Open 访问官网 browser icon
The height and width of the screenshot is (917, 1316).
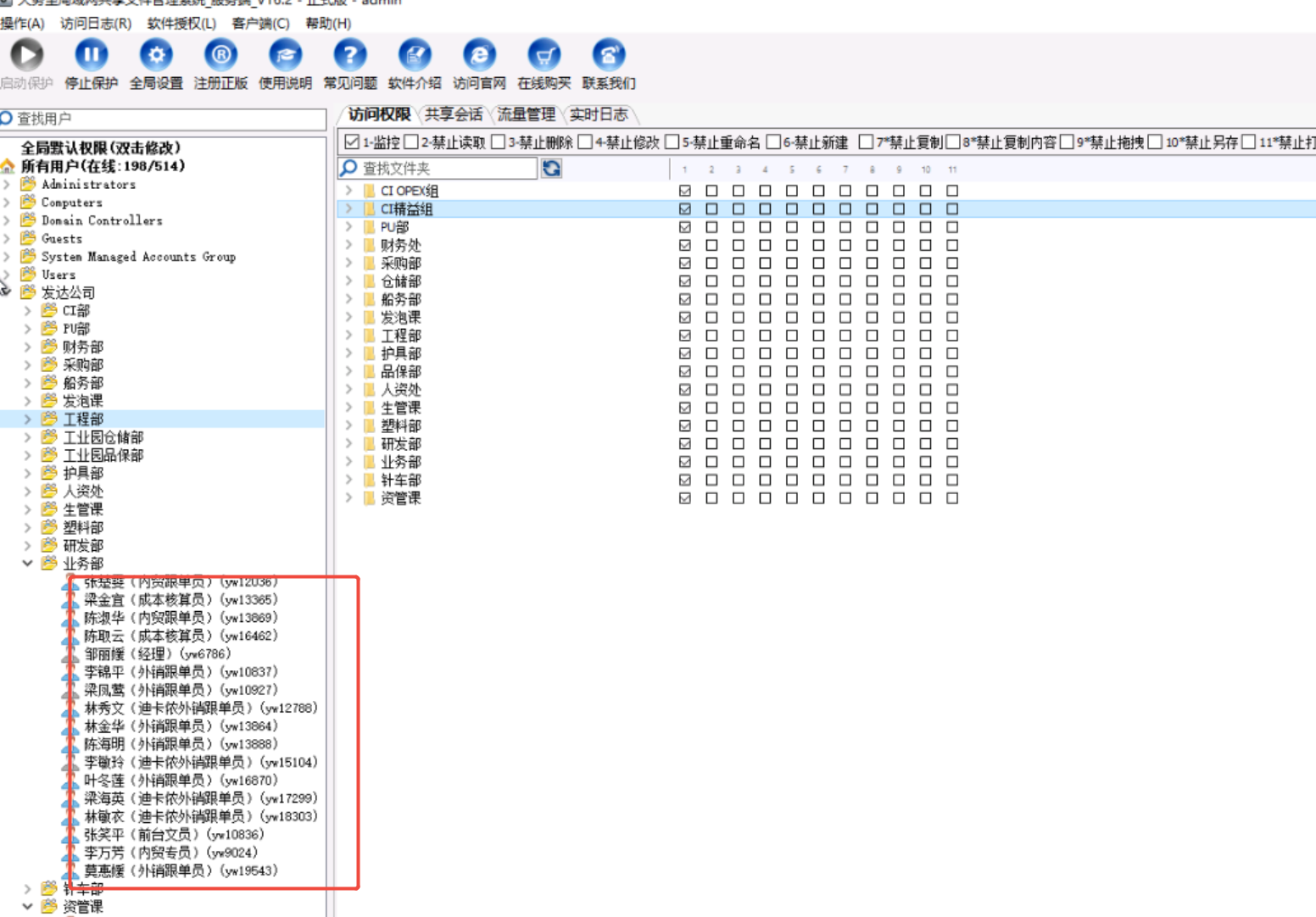pyautogui.click(x=479, y=56)
